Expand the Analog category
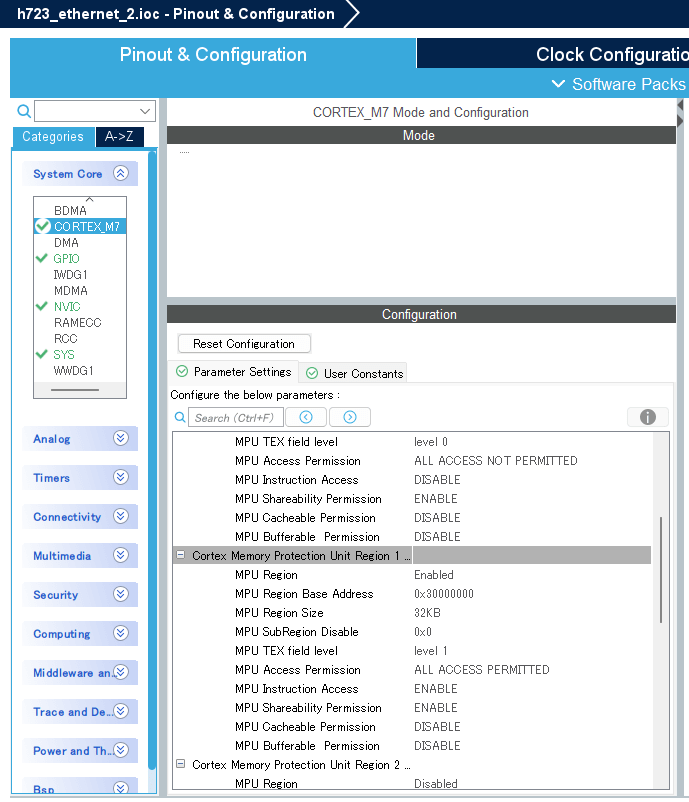 pyautogui.click(x=121, y=438)
